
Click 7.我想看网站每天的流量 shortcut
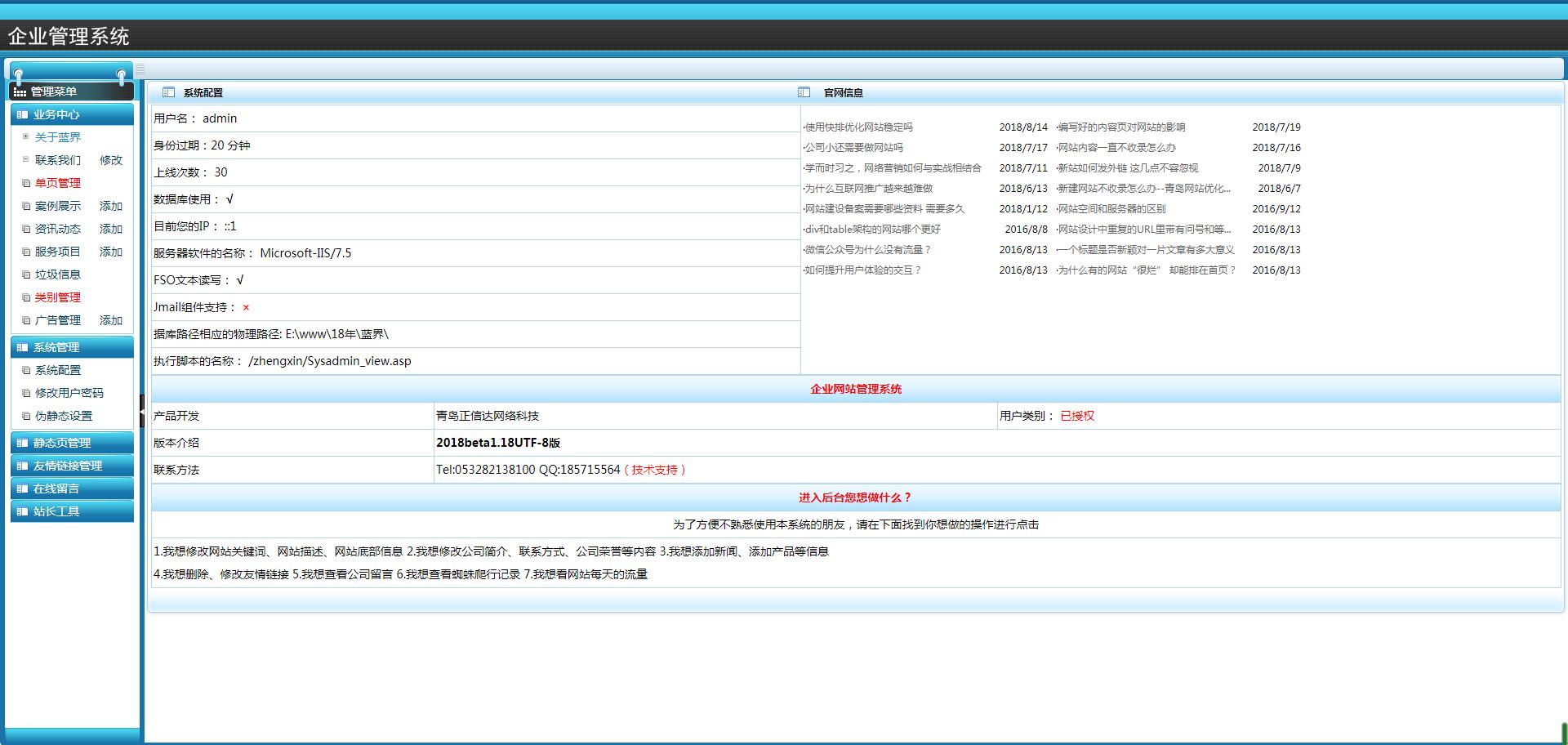tap(586, 574)
